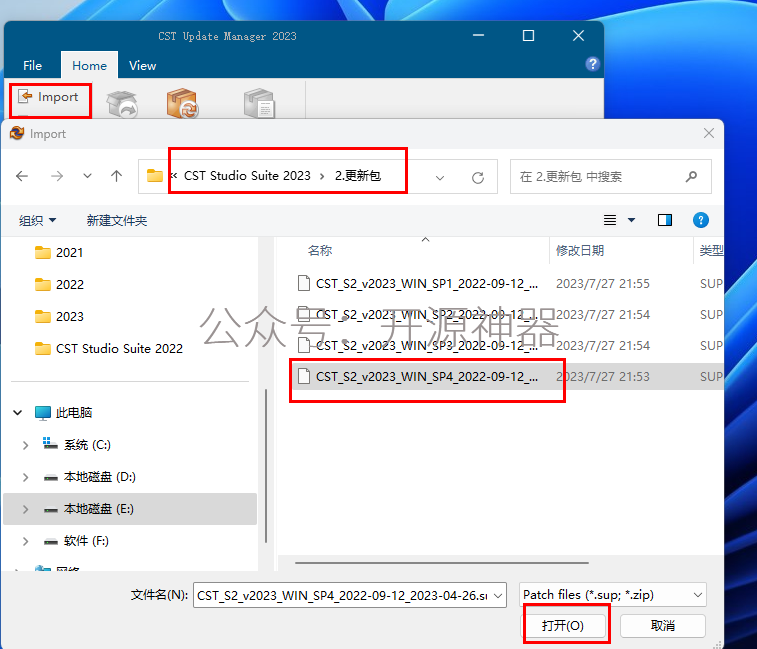The width and height of the screenshot is (757, 649).
Task: Select the CST_S2_v2023_WIN_SP1 file
Action: coord(418,283)
